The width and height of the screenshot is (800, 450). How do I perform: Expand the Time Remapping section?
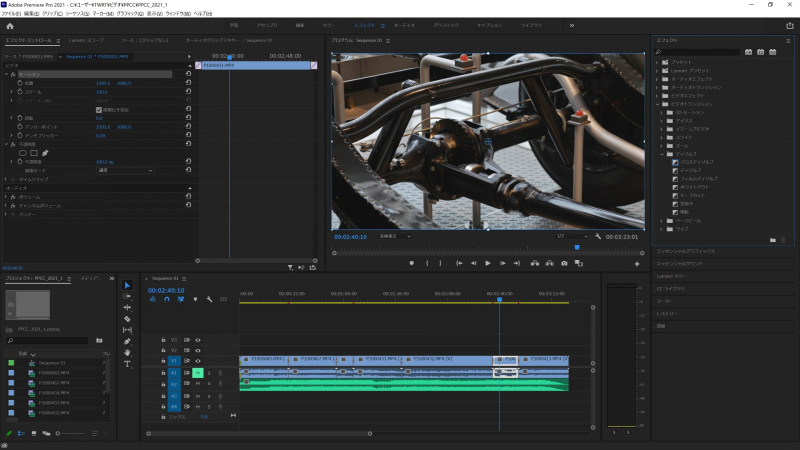(x=7, y=180)
